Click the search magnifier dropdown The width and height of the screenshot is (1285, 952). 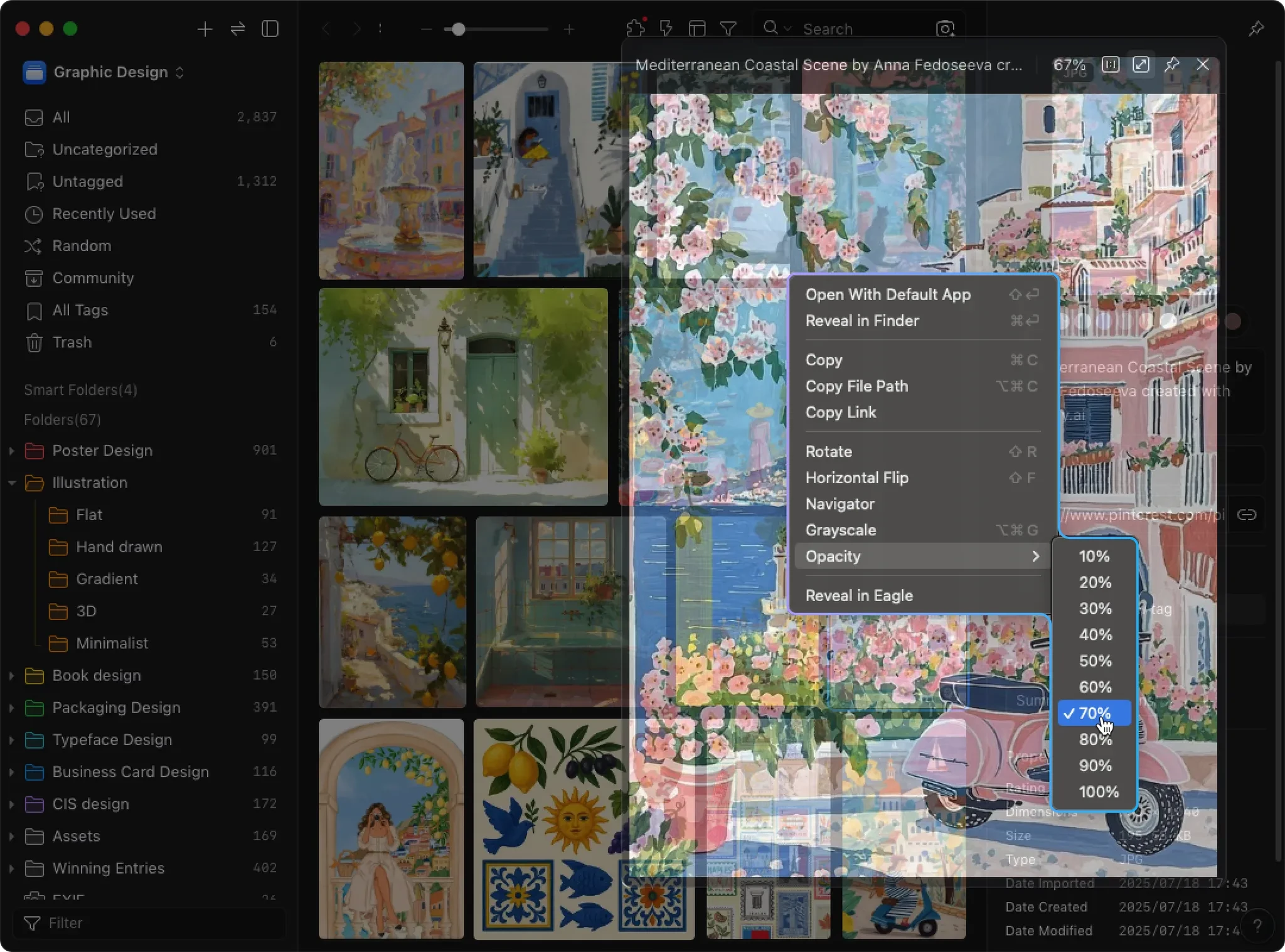[777, 28]
